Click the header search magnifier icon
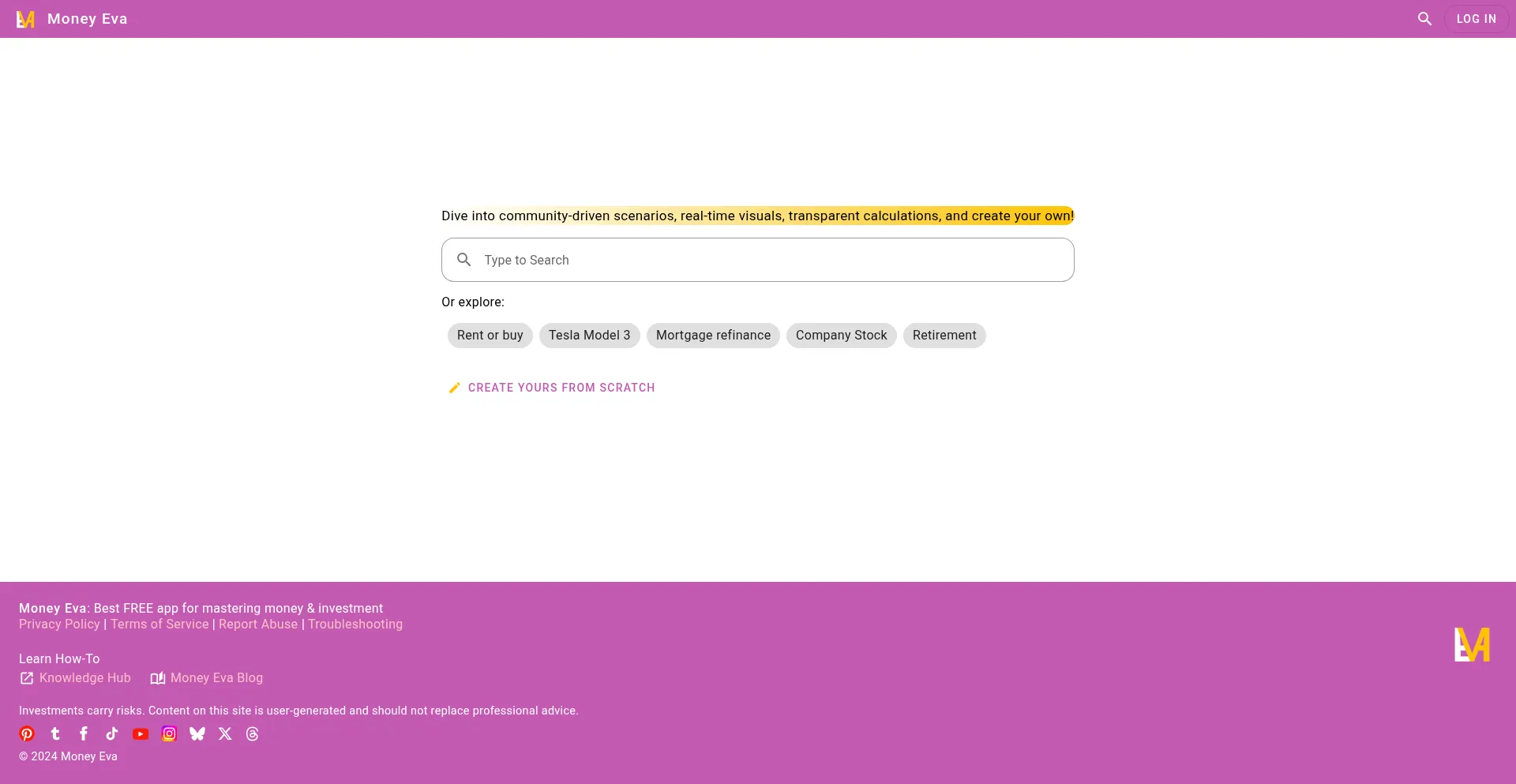This screenshot has height=784, width=1516. (1424, 19)
